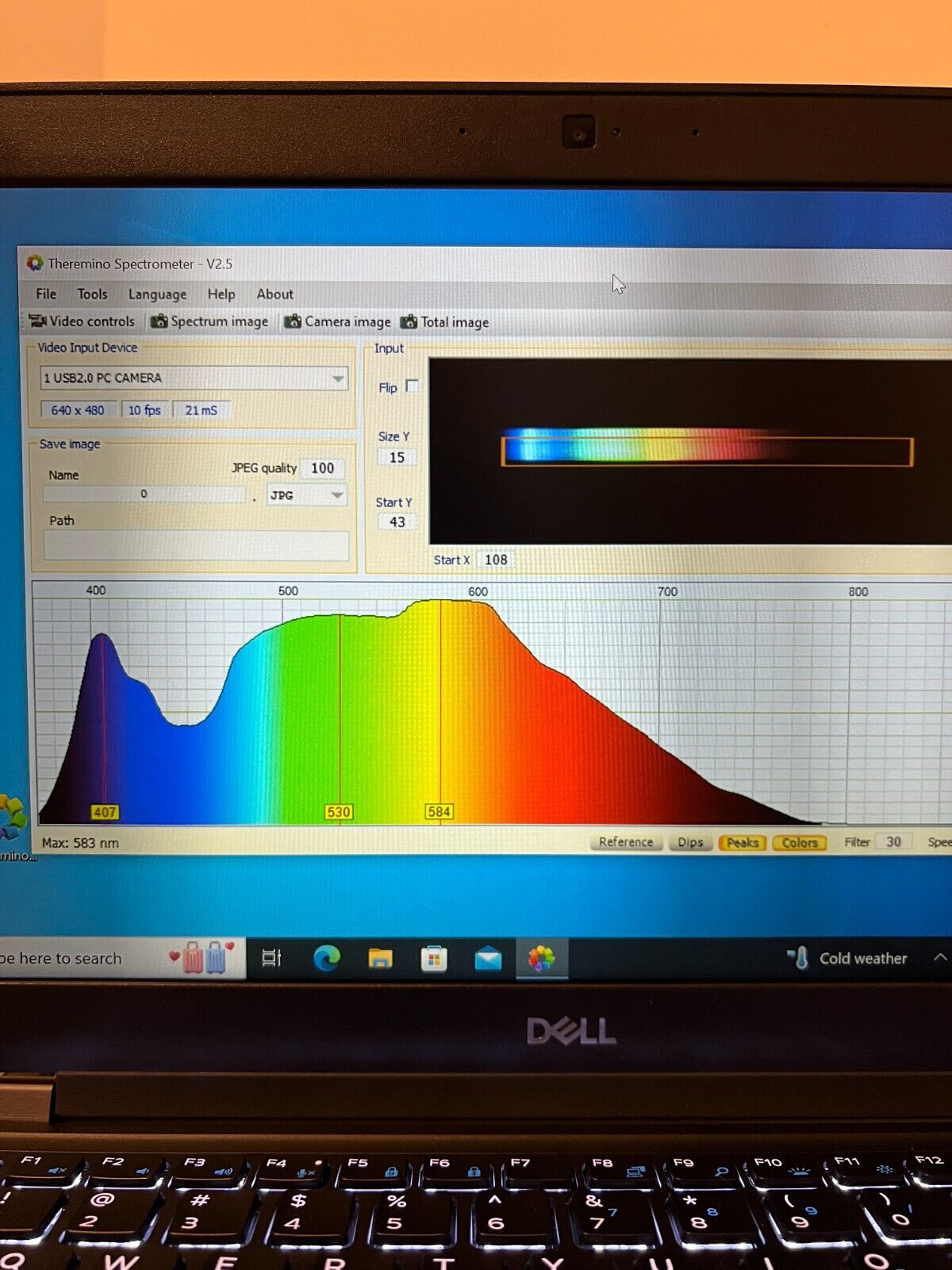Expand the system tray hidden icons chevron

940,958
